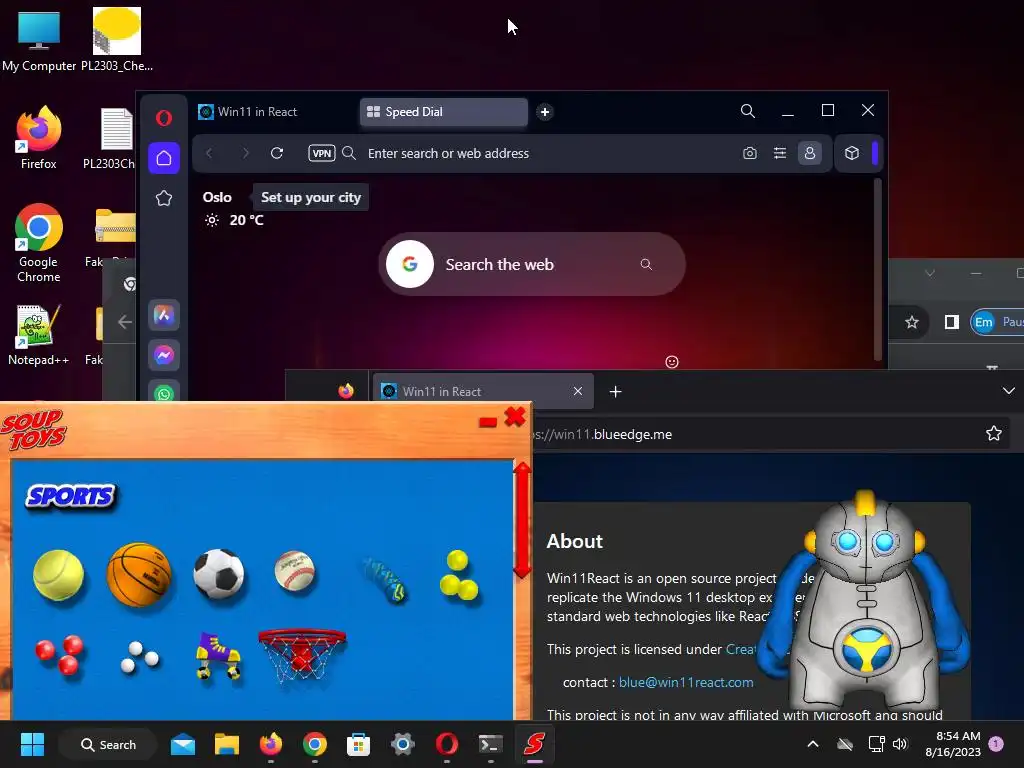Take snapshot with Opera camera icon
Viewport: 1024px width, 768px height.
click(x=750, y=153)
